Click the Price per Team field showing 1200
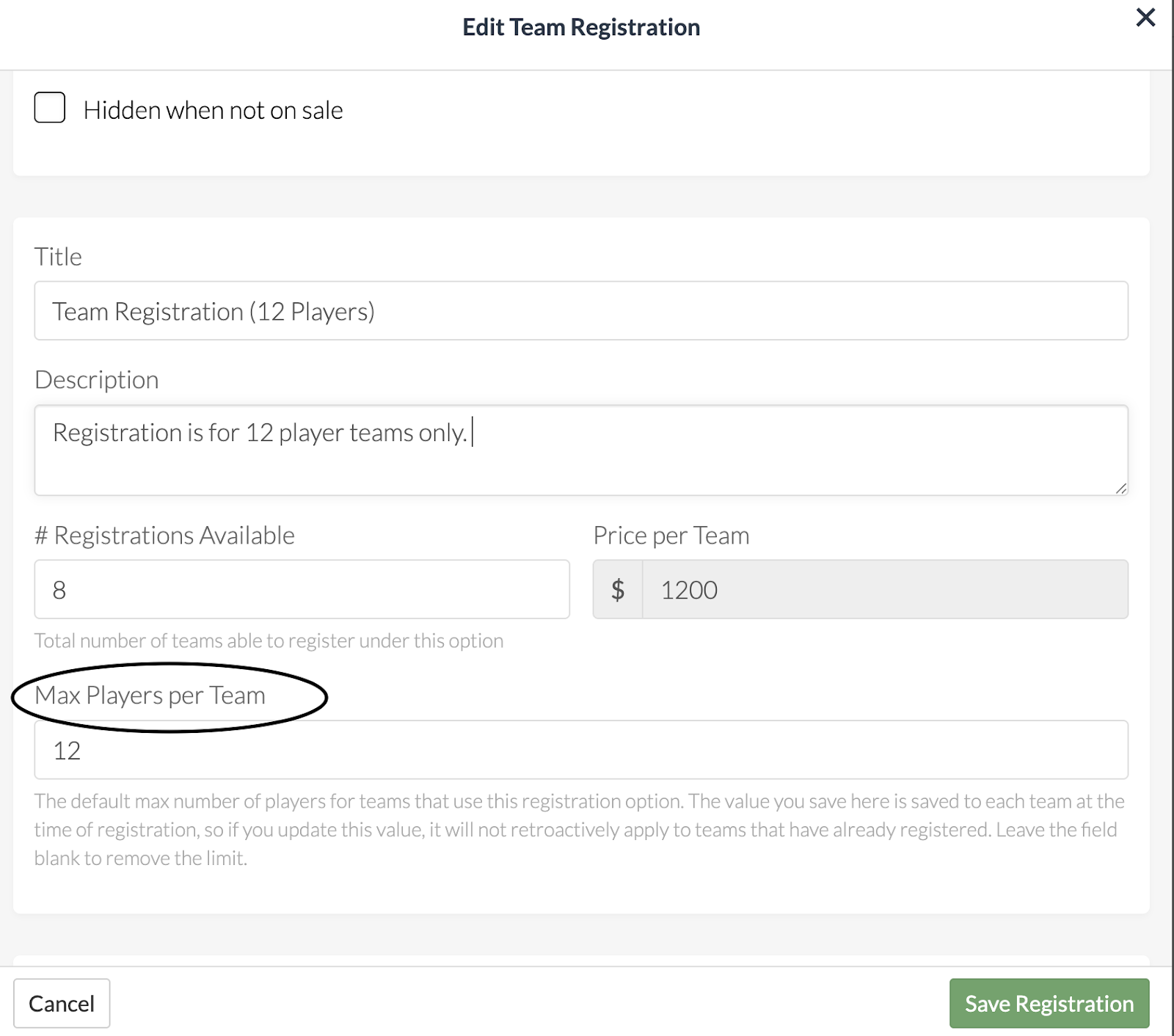Image resolution: width=1174 pixels, height=1036 pixels. 885,589
